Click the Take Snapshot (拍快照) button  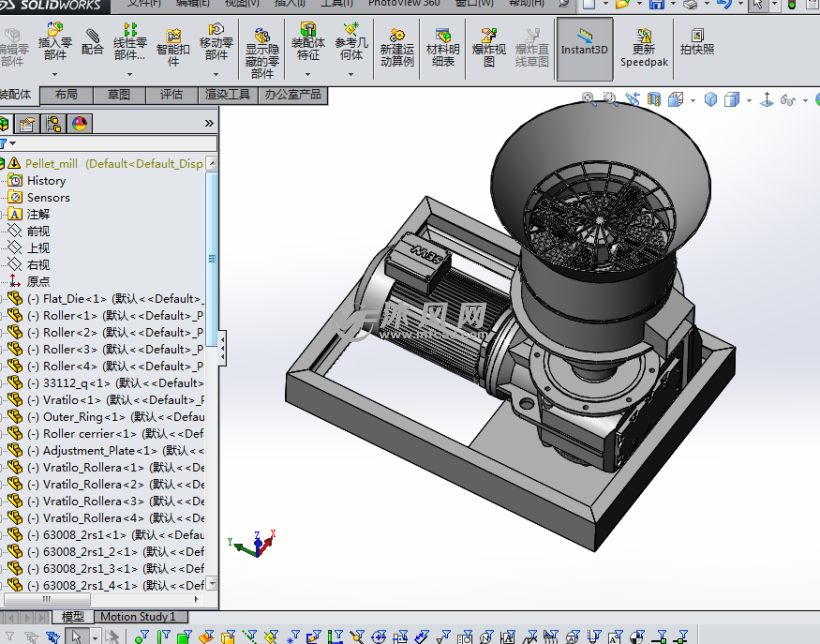point(697,40)
